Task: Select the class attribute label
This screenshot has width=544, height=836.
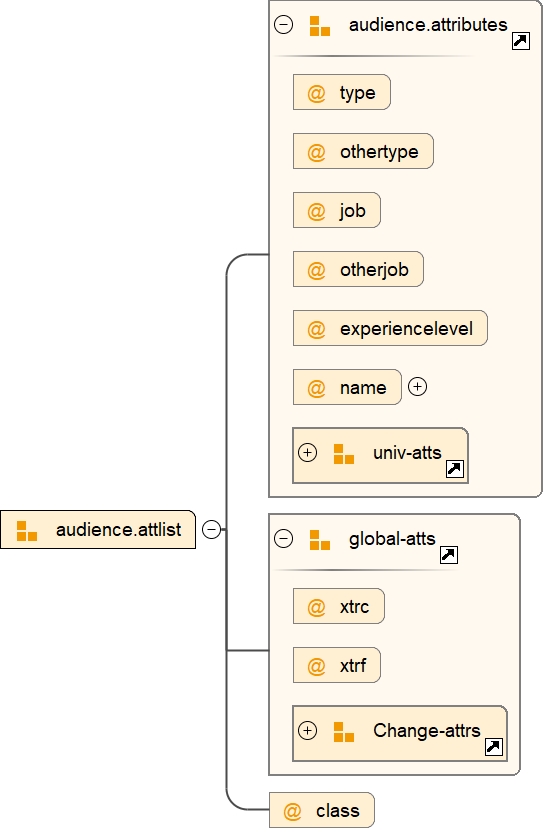Action: [x=338, y=810]
